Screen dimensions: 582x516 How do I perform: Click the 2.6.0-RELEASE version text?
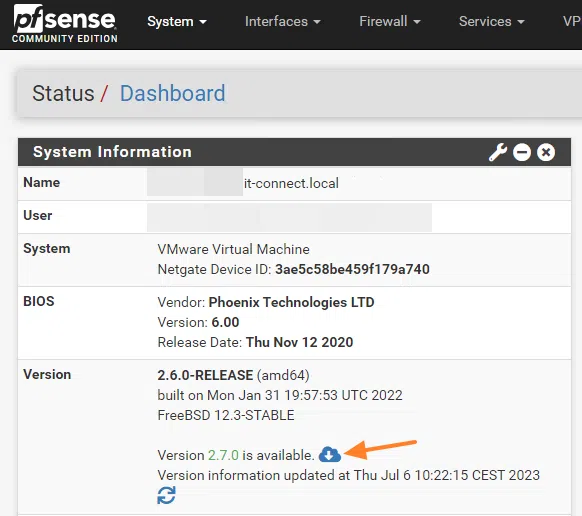coord(205,375)
